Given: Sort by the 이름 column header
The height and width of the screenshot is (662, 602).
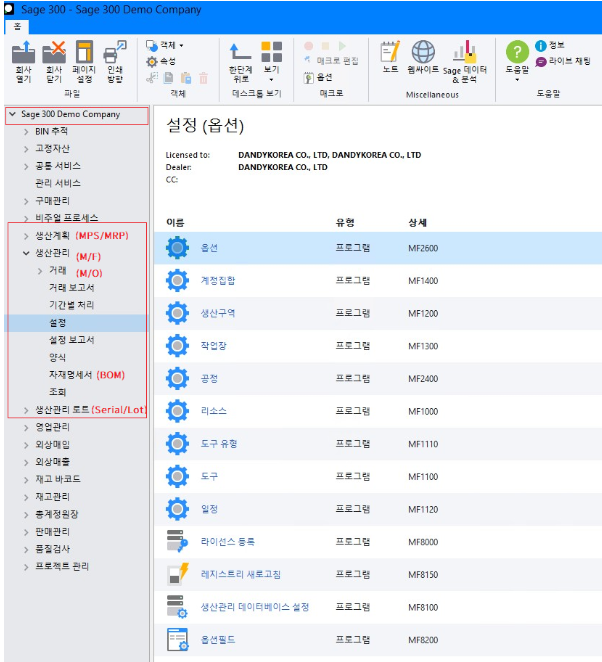Looking at the screenshot, I should (x=175, y=222).
